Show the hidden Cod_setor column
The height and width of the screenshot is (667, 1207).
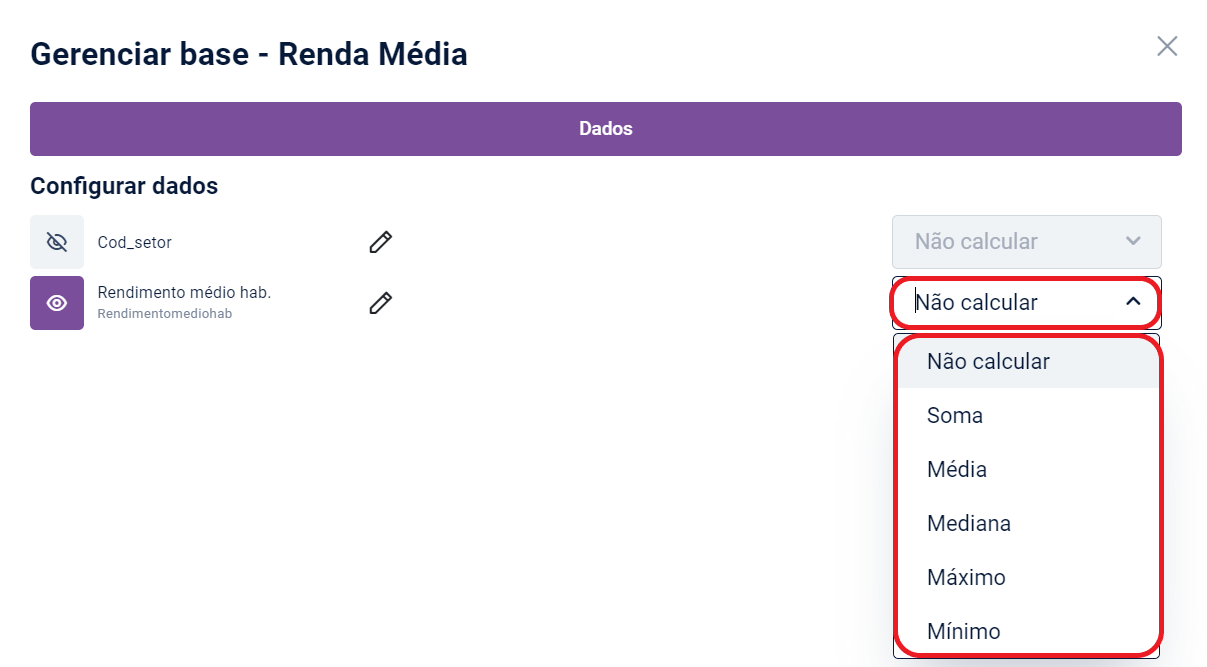click(x=57, y=242)
